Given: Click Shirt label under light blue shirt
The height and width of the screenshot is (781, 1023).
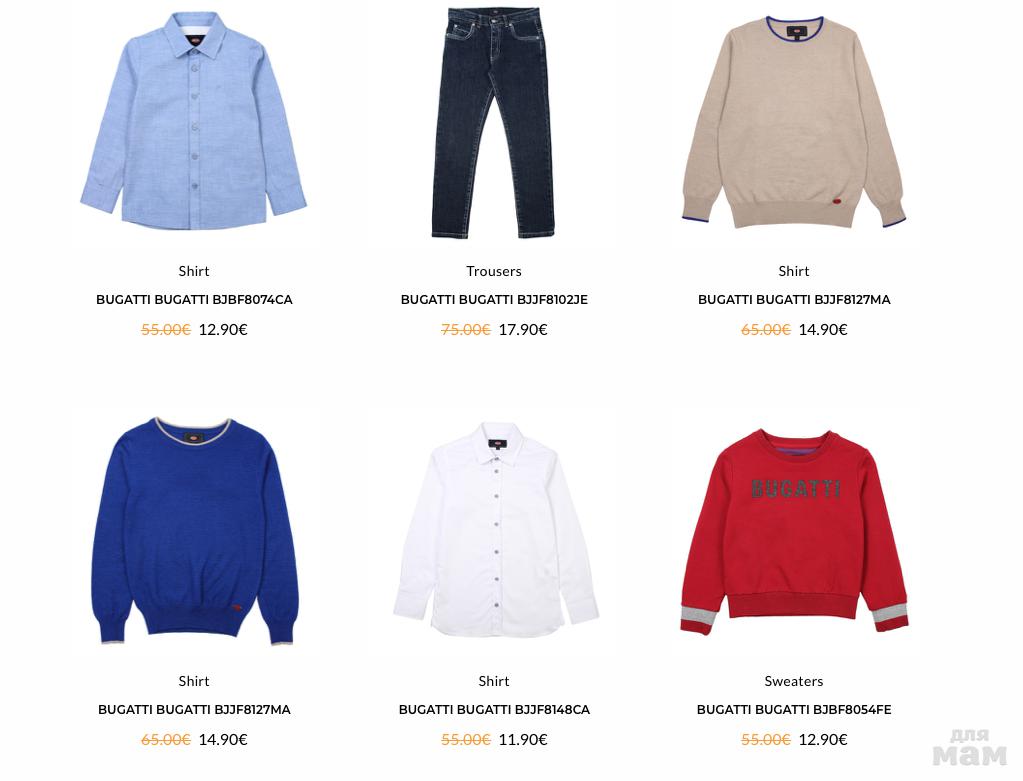Looking at the screenshot, I should coord(194,271).
